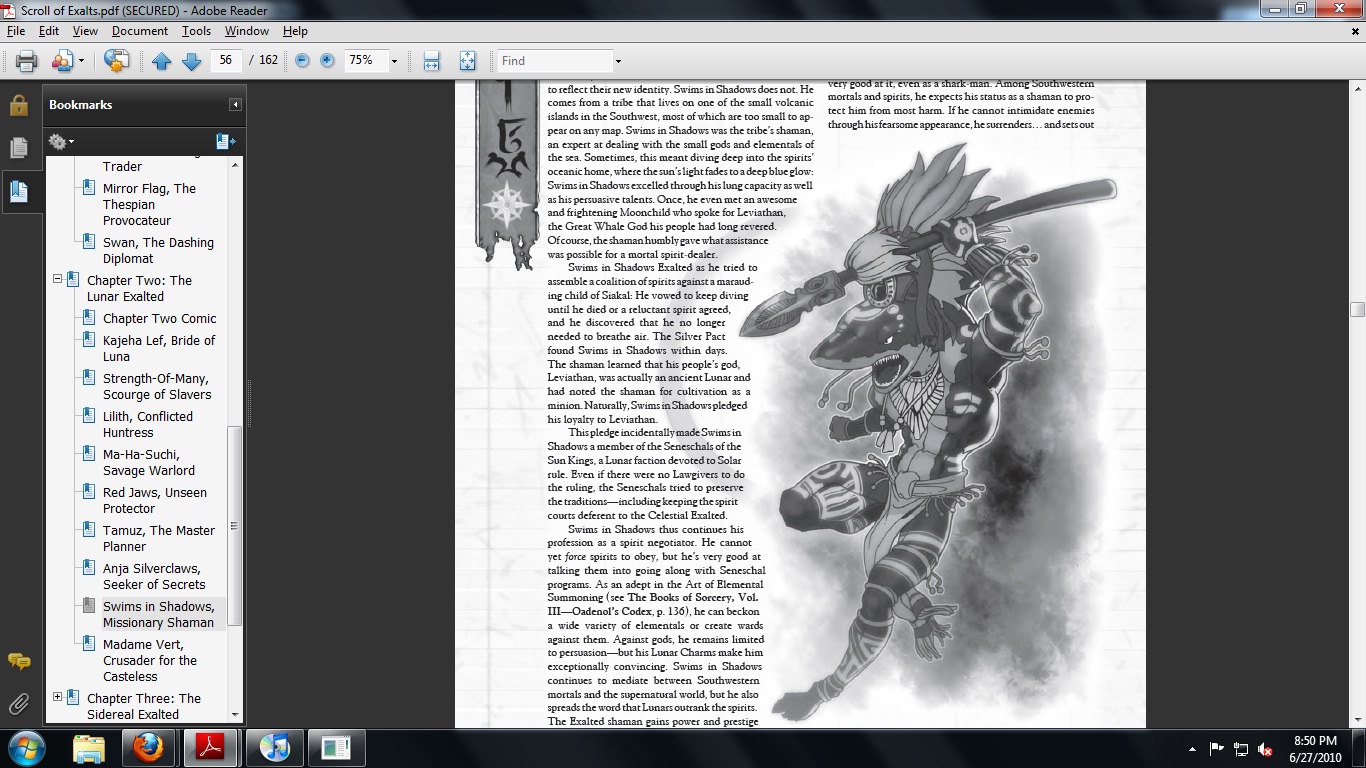The image size is (1366, 768).
Task: Show hidden system tray icons
Action: tap(1193, 749)
